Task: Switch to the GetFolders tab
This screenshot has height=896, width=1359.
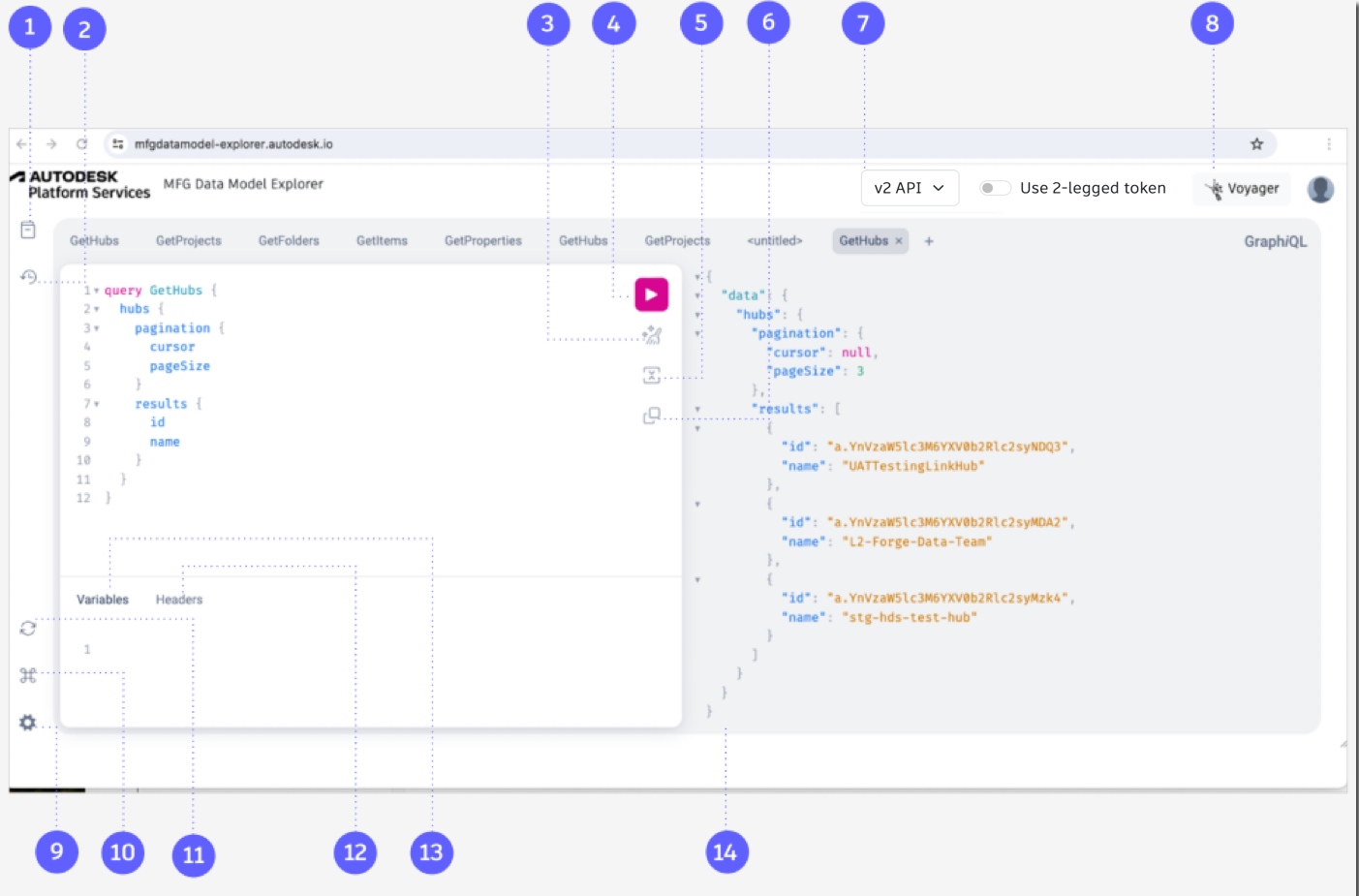Action: point(289,241)
